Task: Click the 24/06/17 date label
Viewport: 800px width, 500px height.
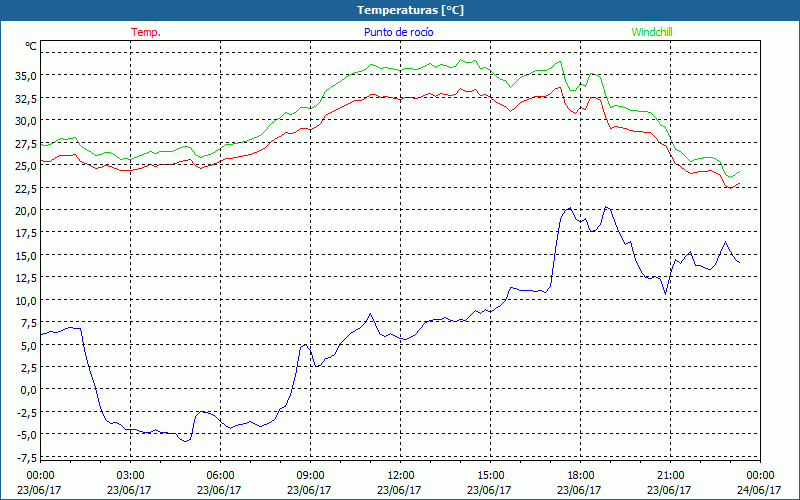Action: tap(760, 490)
